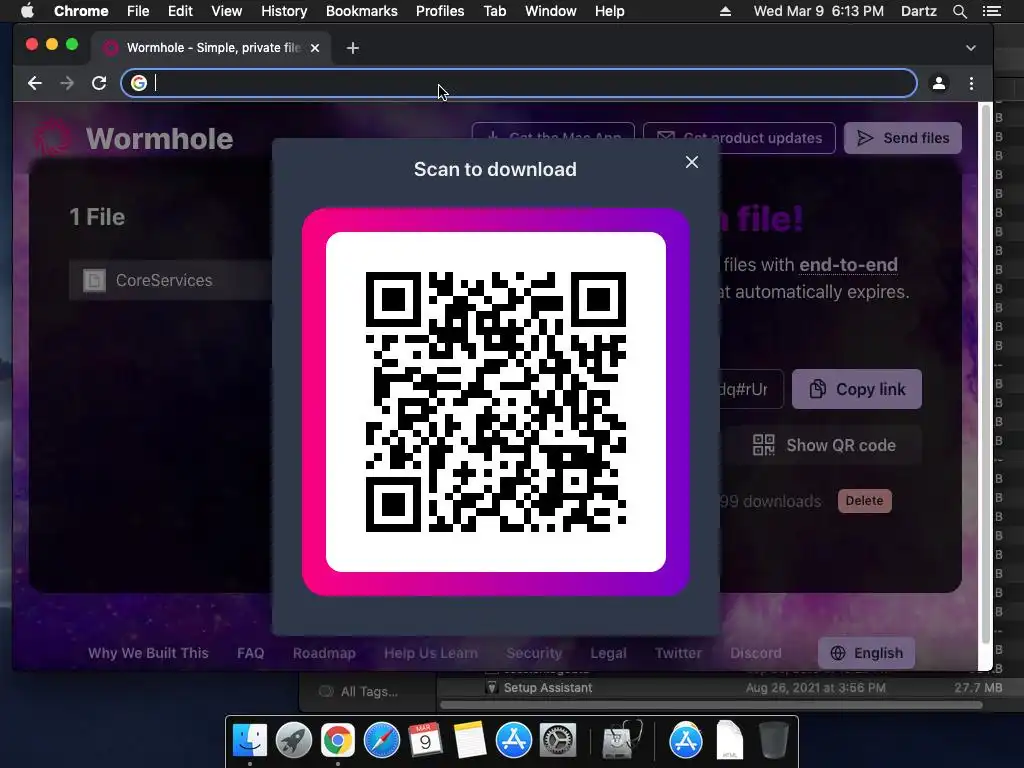The image size is (1024, 768).
Task: Open System Preferences gear in Dock
Action: pyautogui.click(x=557, y=740)
